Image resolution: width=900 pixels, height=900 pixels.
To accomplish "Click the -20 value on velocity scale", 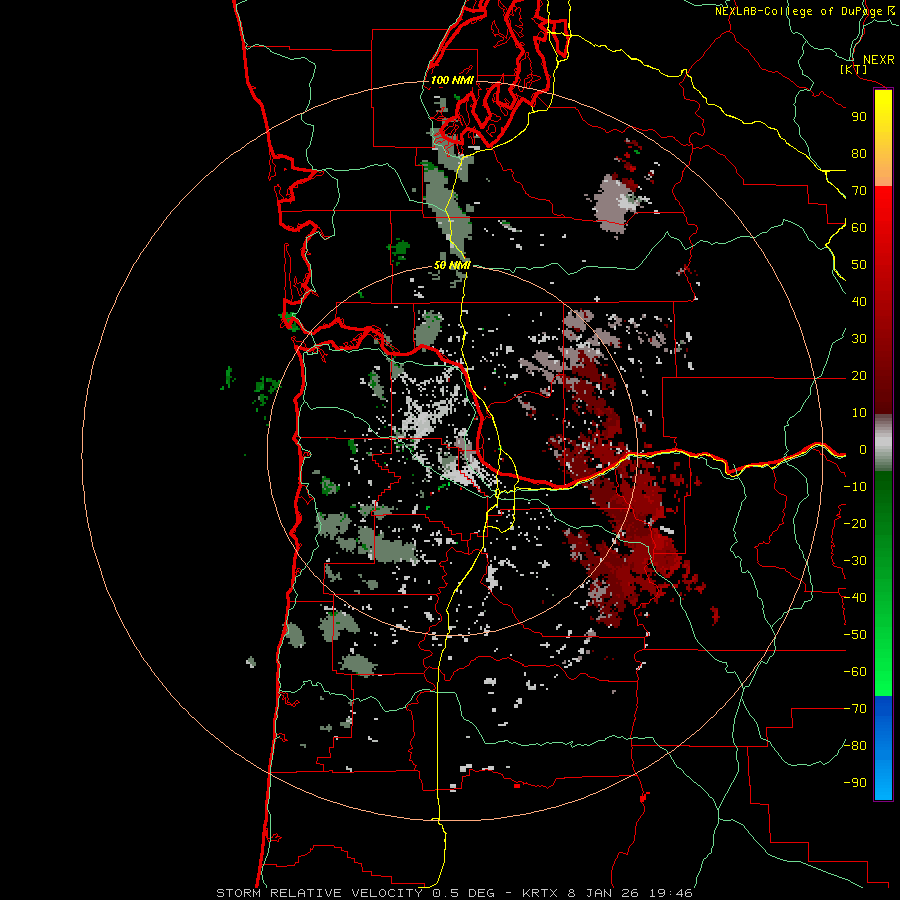I will coord(855,523).
